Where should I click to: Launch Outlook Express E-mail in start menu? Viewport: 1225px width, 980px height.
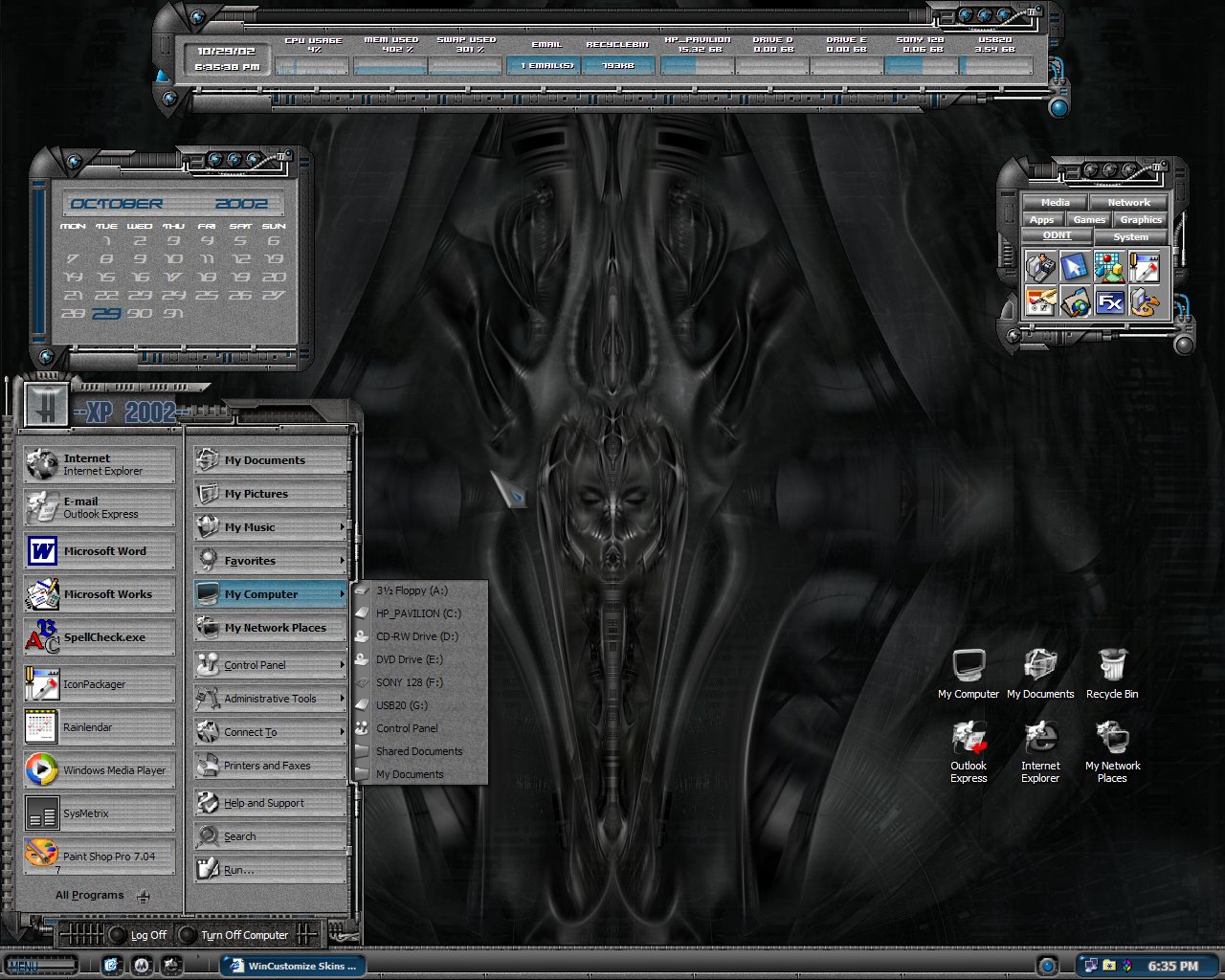click(x=100, y=507)
